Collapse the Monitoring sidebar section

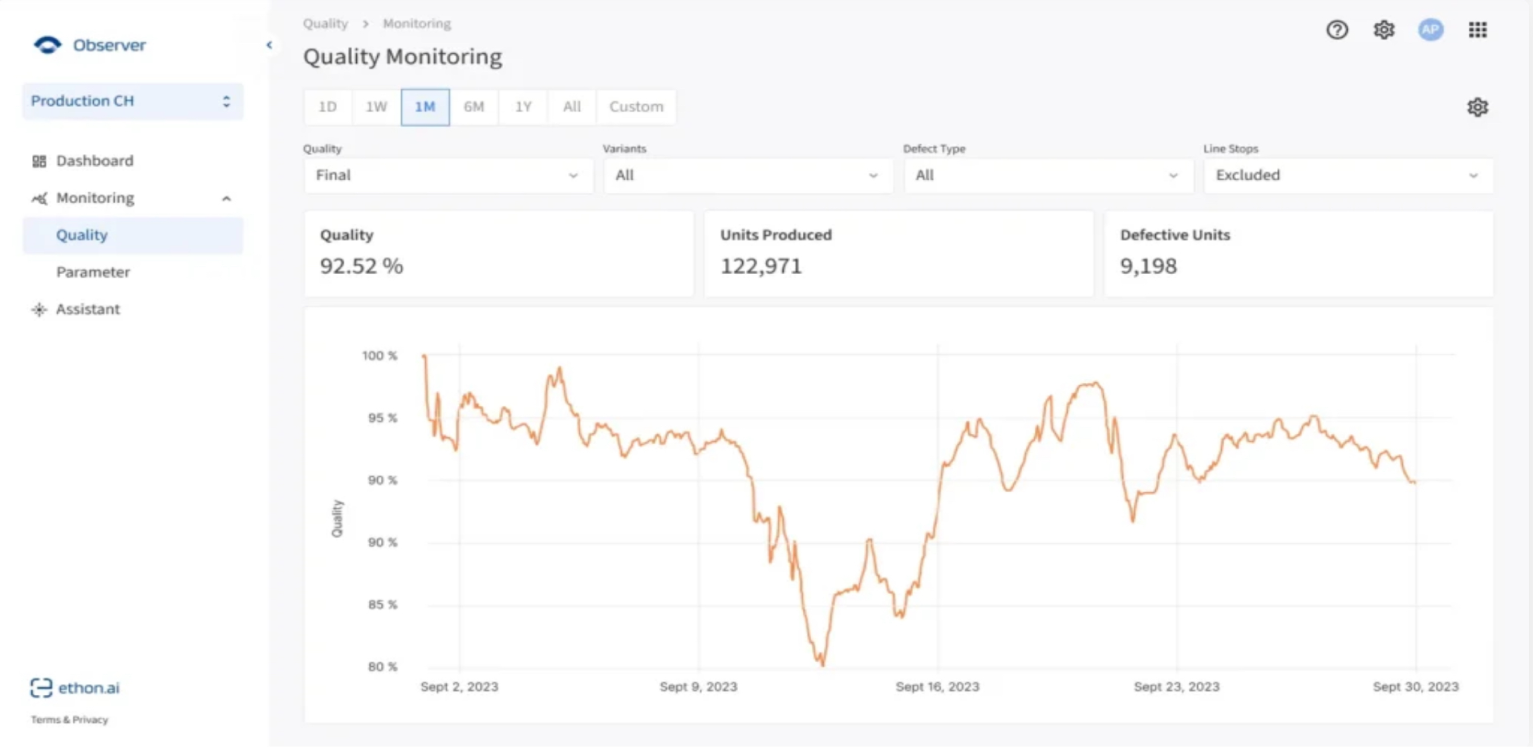point(226,198)
